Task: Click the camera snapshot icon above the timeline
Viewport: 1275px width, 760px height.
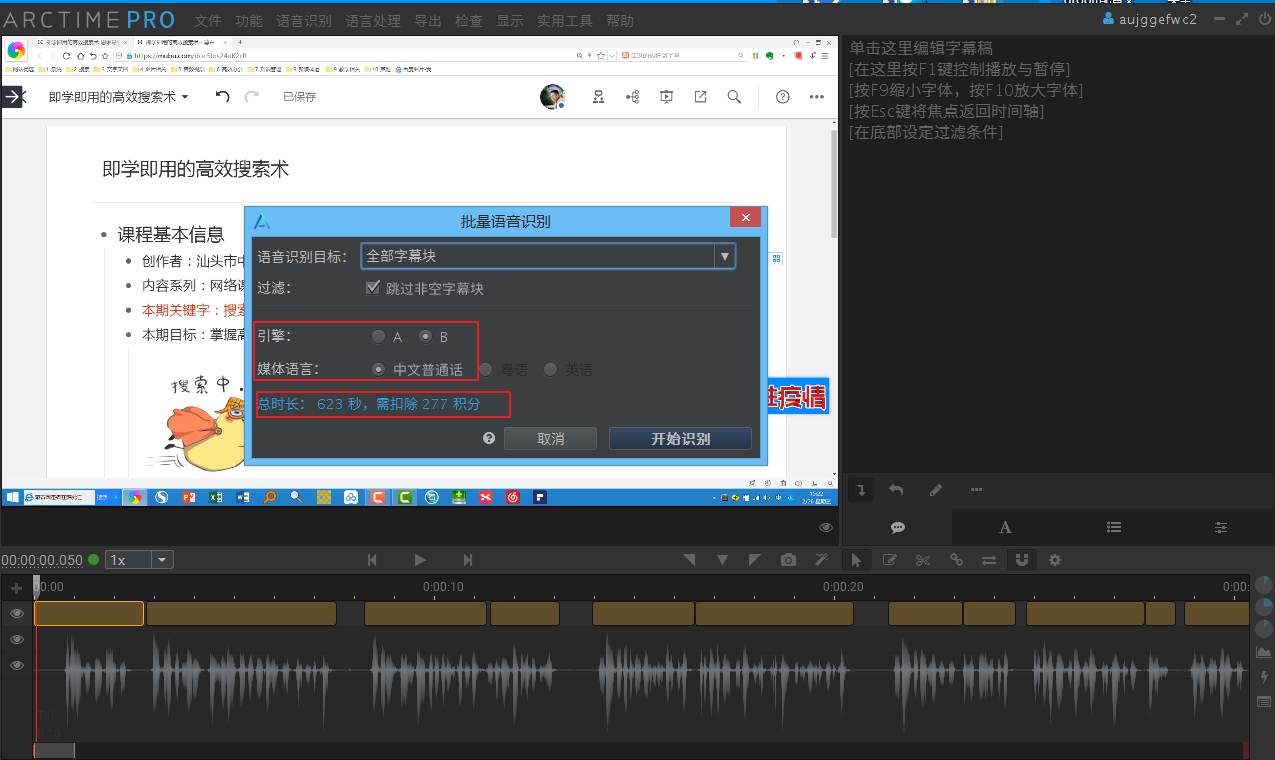Action: [788, 560]
